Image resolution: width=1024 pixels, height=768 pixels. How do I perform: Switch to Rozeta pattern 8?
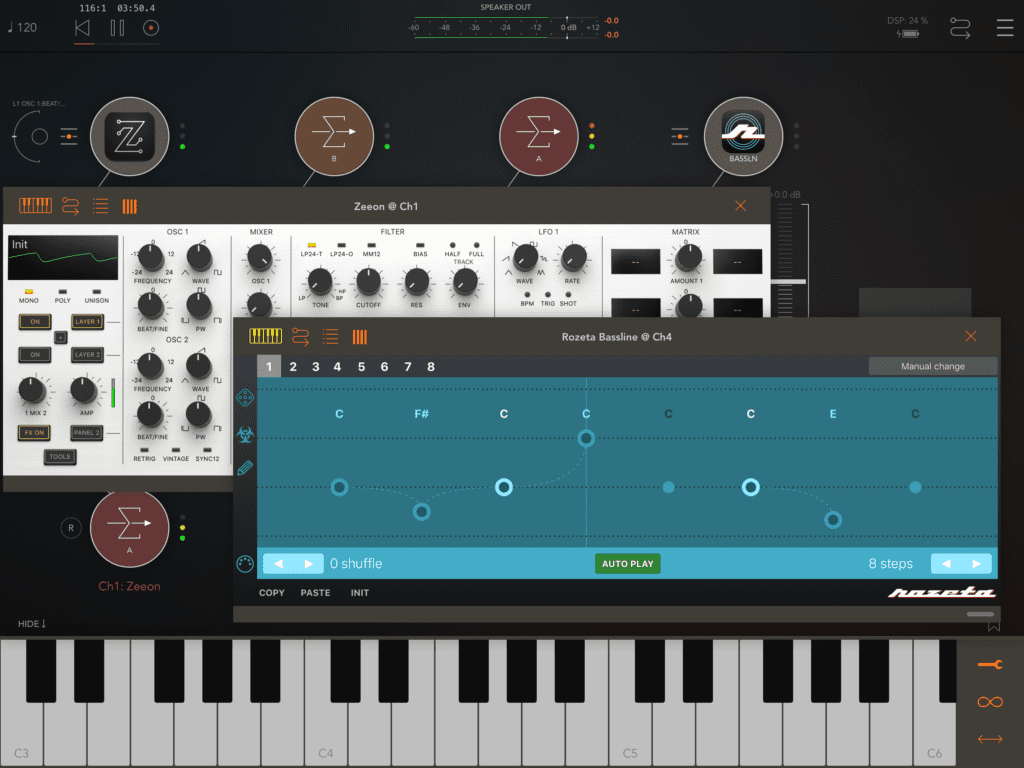point(431,366)
